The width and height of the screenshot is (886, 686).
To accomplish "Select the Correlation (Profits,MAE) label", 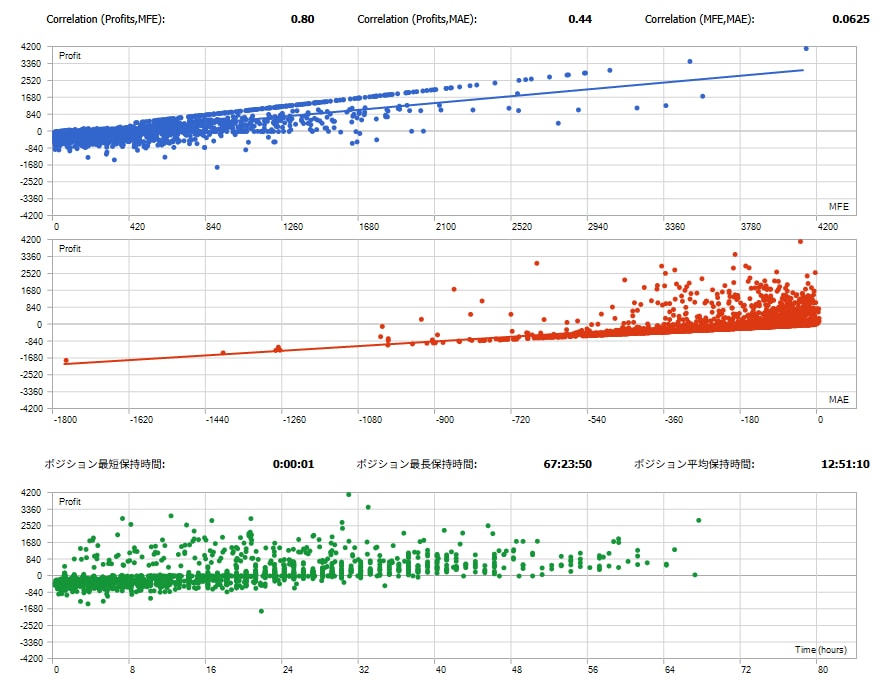I will click(417, 19).
